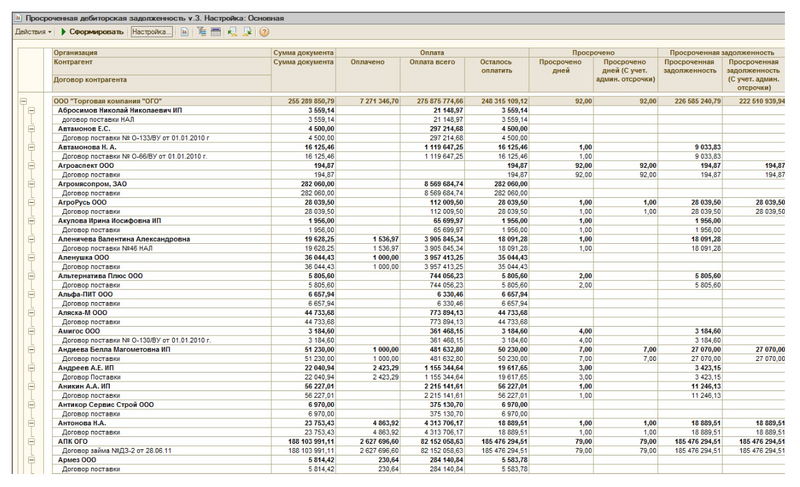The width and height of the screenshot is (800, 487).
Task: Open help with the question mark icon
Action: (264, 32)
